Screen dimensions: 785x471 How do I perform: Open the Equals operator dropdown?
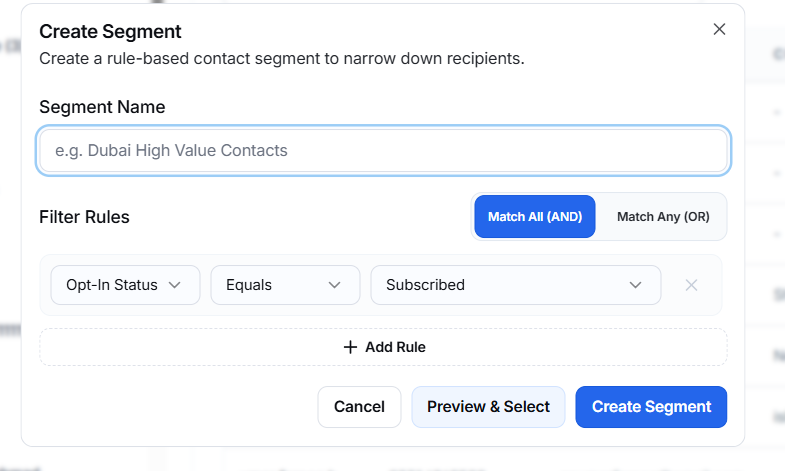pos(285,285)
